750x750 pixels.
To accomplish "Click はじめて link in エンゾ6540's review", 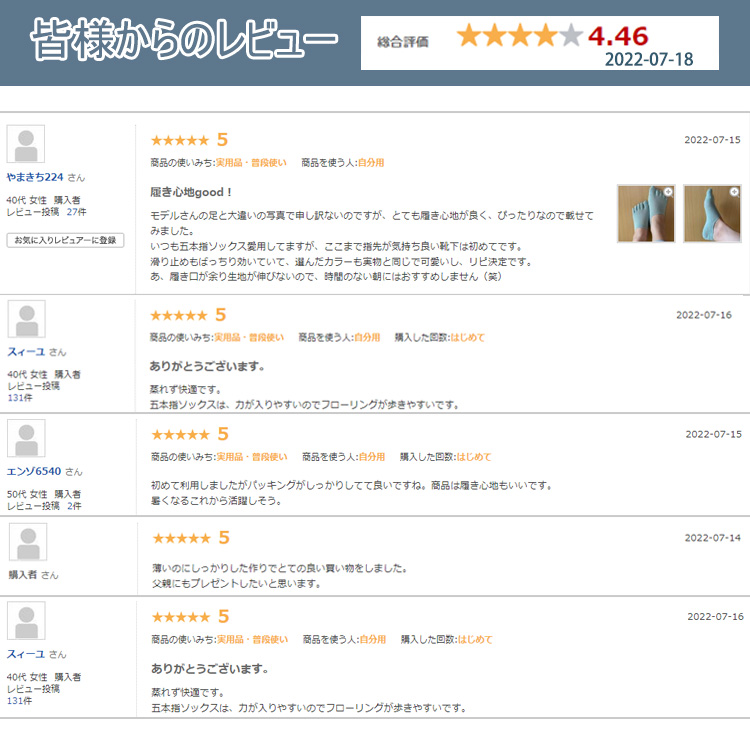I will click(474, 457).
